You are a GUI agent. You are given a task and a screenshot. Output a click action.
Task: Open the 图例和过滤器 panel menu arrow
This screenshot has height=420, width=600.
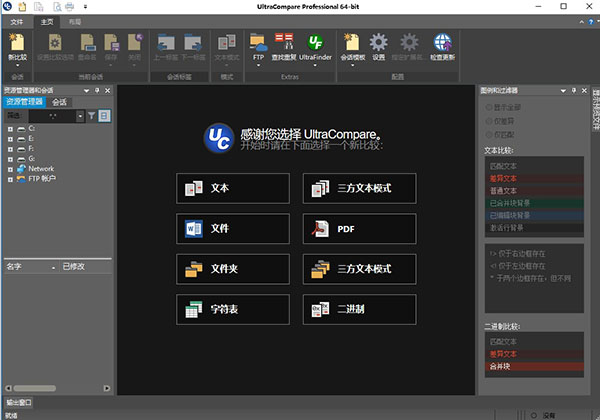563,91
